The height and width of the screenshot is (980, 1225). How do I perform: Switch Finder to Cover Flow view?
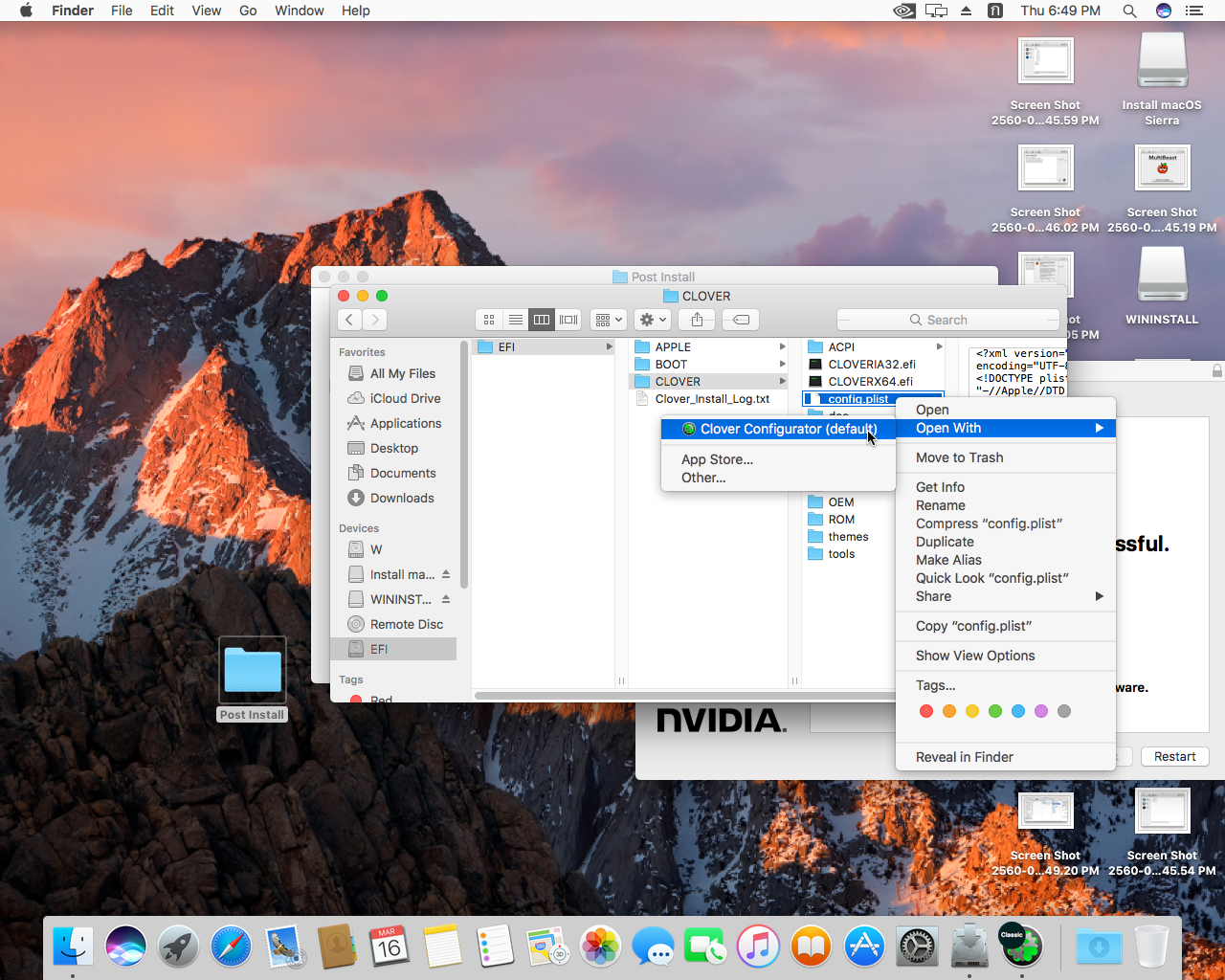click(x=568, y=320)
